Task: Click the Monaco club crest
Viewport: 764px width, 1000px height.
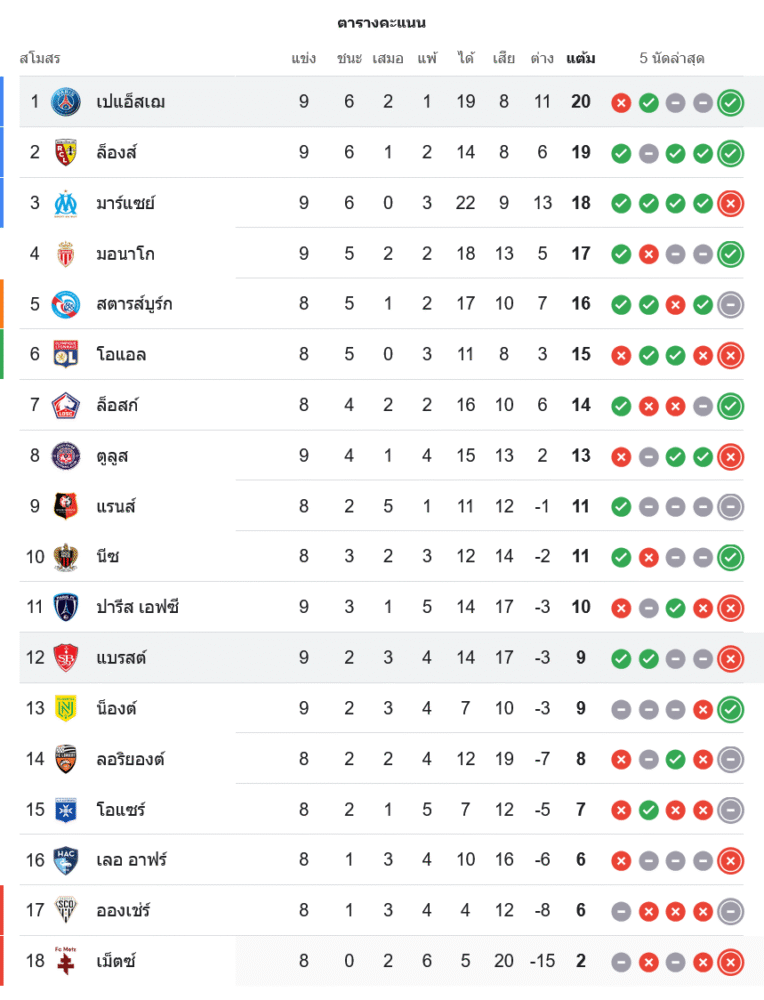Action: pyautogui.click(x=66, y=254)
